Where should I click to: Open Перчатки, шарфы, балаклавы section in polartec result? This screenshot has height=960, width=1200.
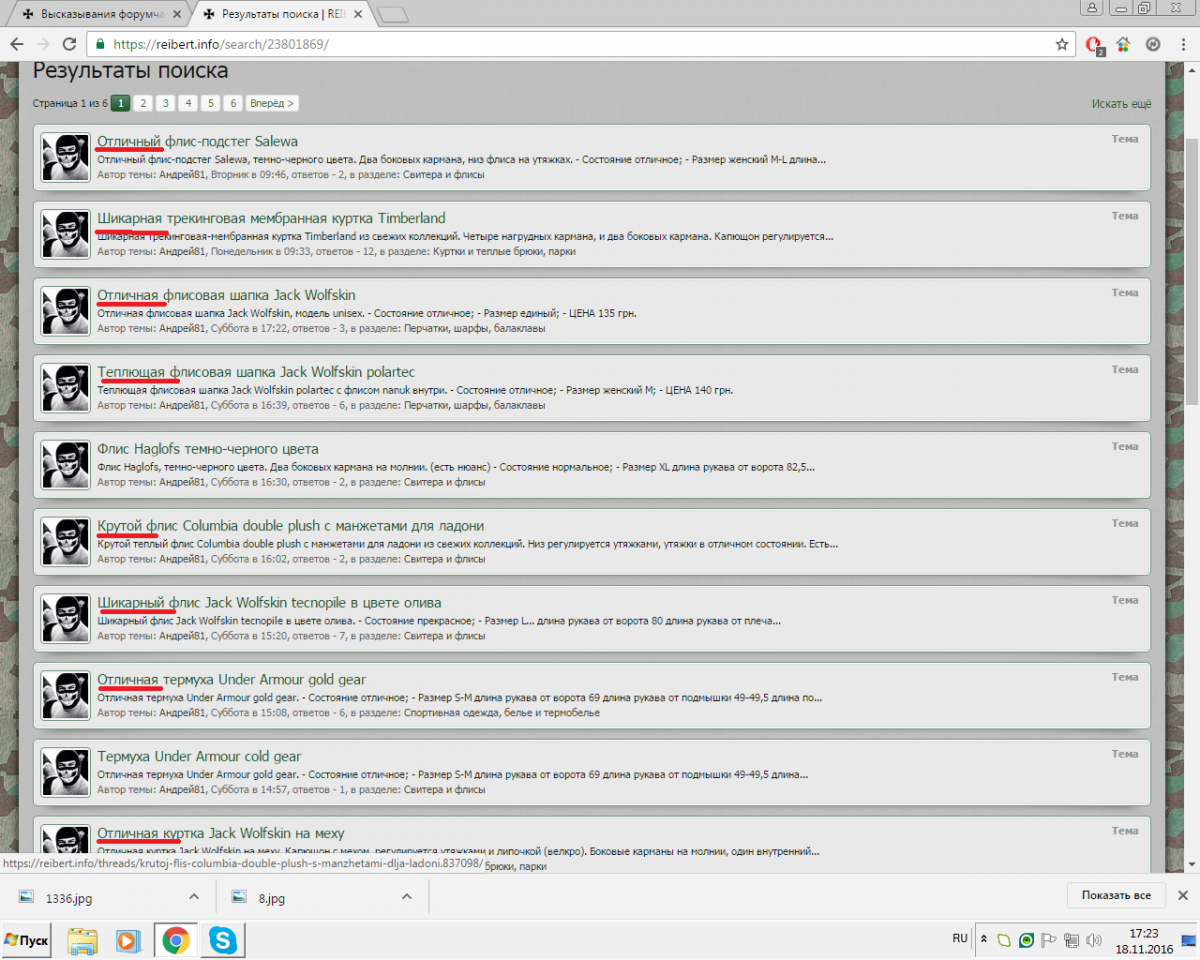473,406
